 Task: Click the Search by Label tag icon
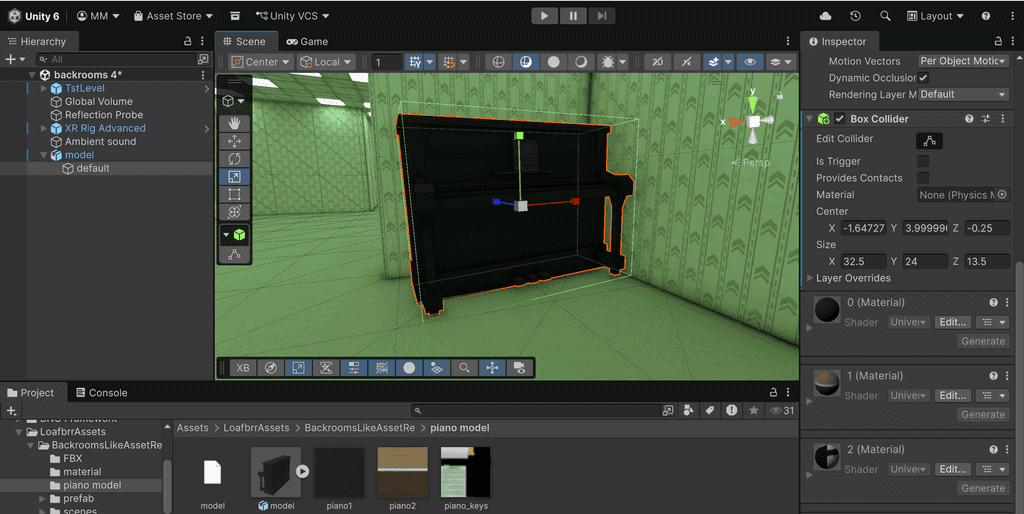[x=710, y=410]
